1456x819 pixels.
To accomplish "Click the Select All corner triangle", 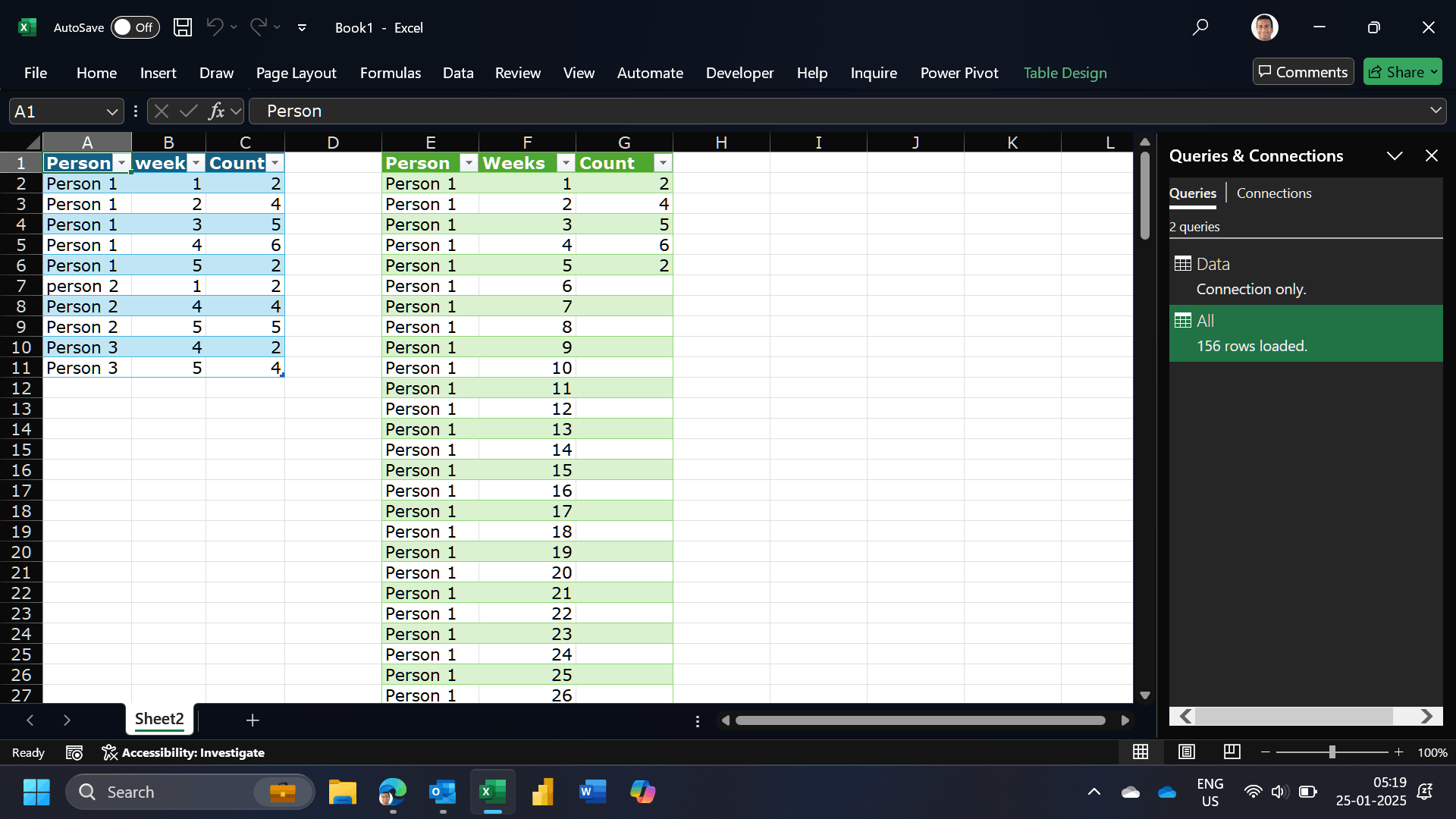I will click(x=32, y=142).
